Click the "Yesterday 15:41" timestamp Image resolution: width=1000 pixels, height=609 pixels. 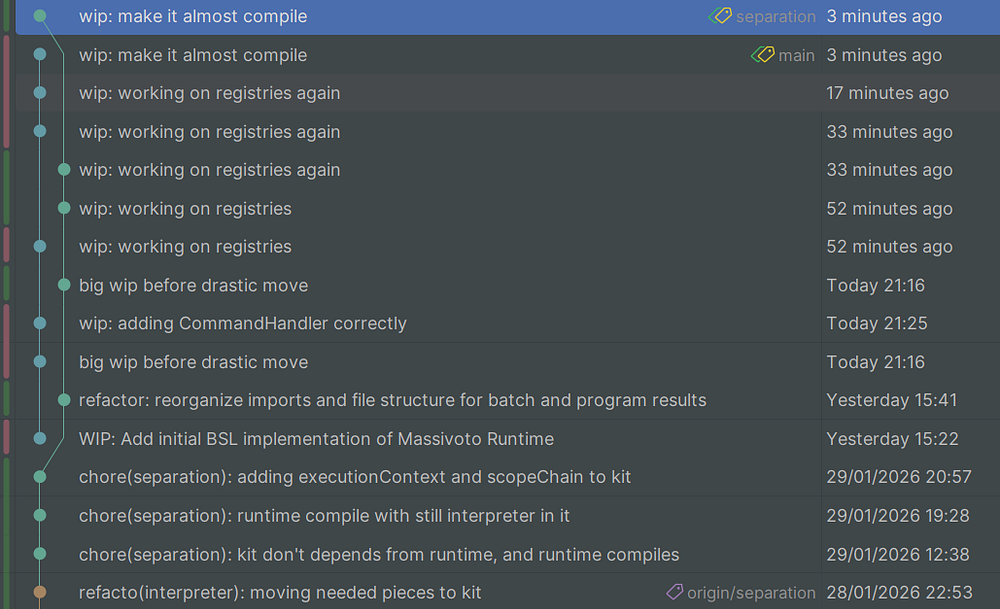(891, 400)
